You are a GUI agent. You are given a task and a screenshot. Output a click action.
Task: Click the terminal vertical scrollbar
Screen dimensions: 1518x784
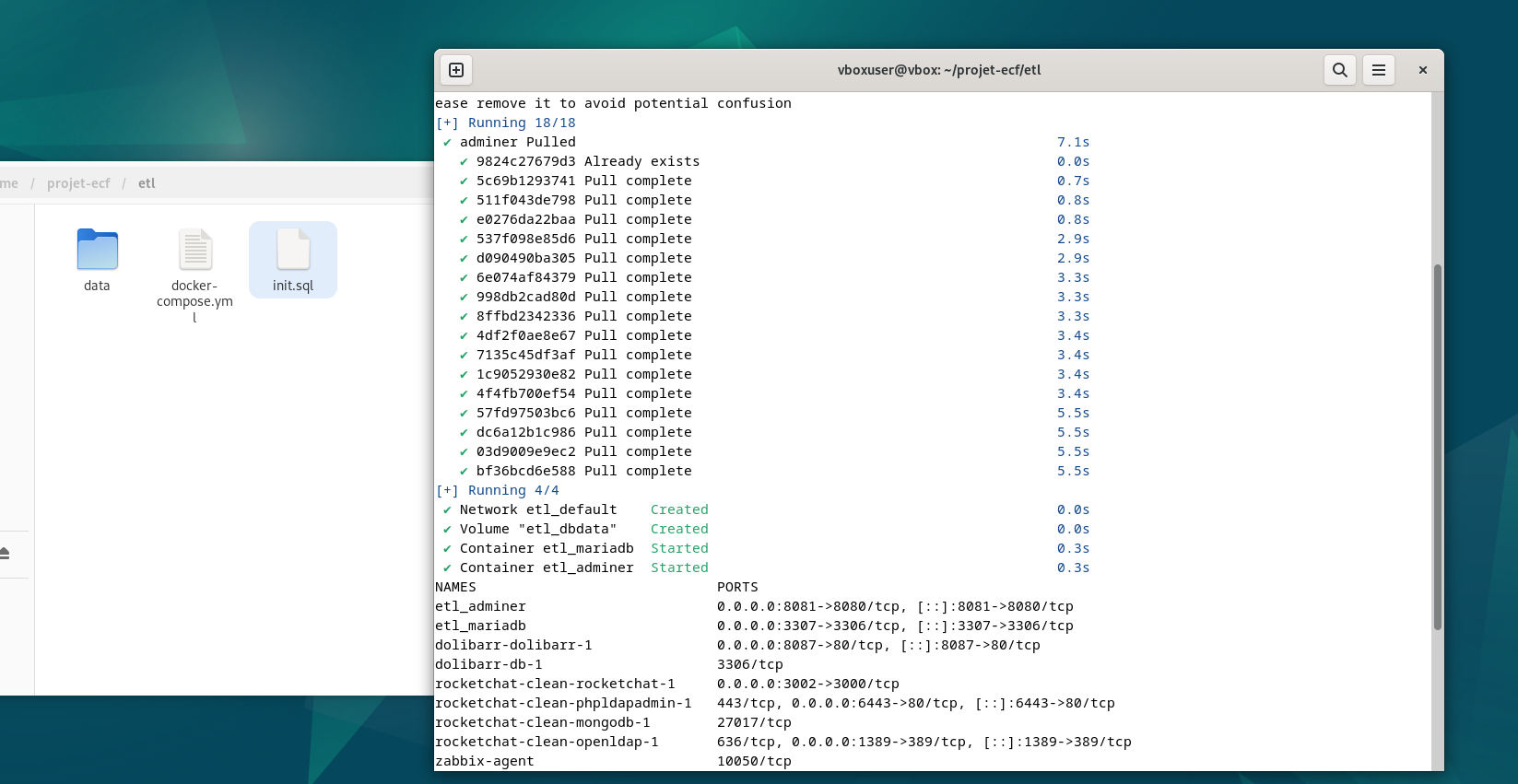[x=1437, y=447]
